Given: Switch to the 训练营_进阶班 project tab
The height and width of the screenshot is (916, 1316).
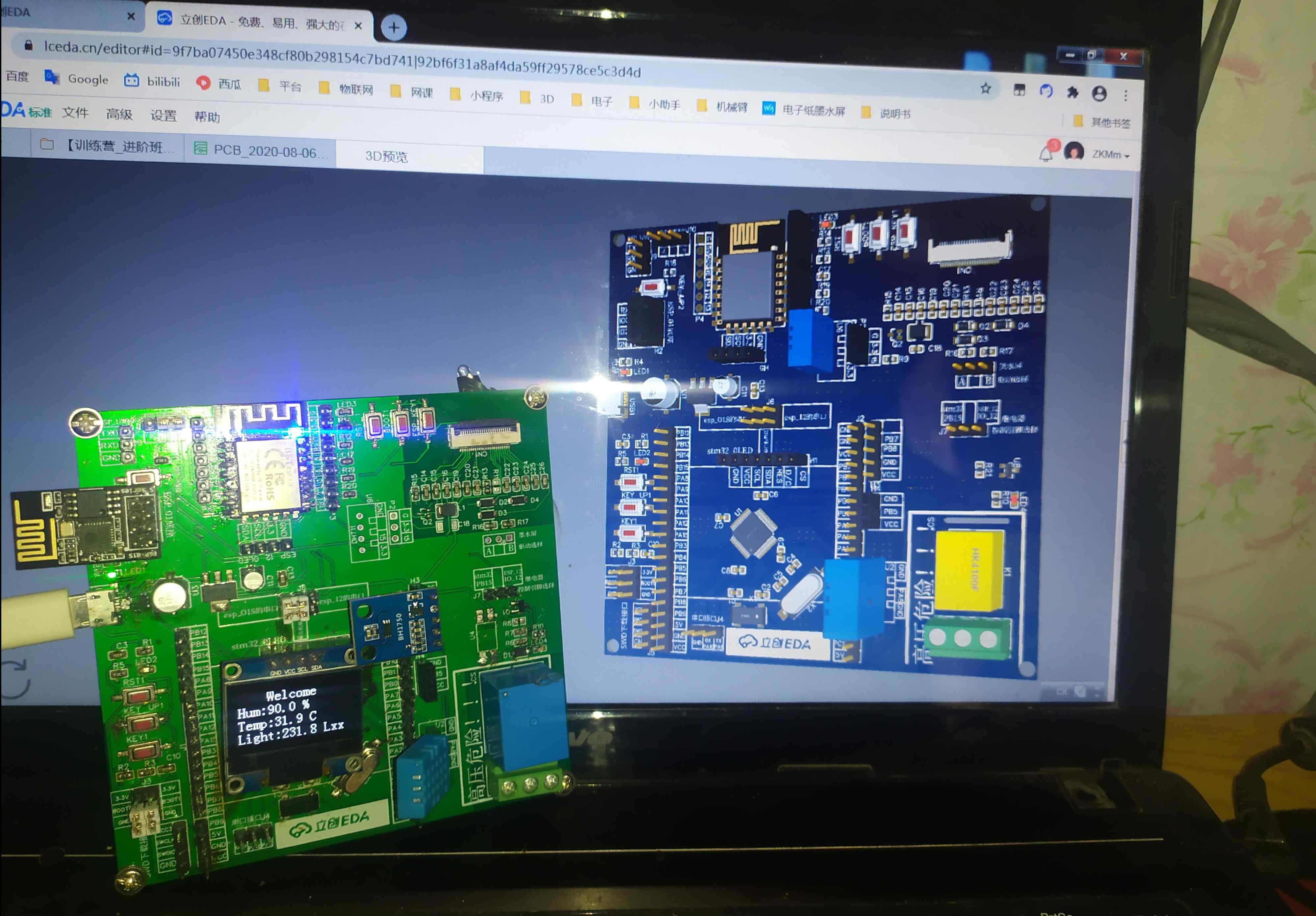Looking at the screenshot, I should 107,146.
